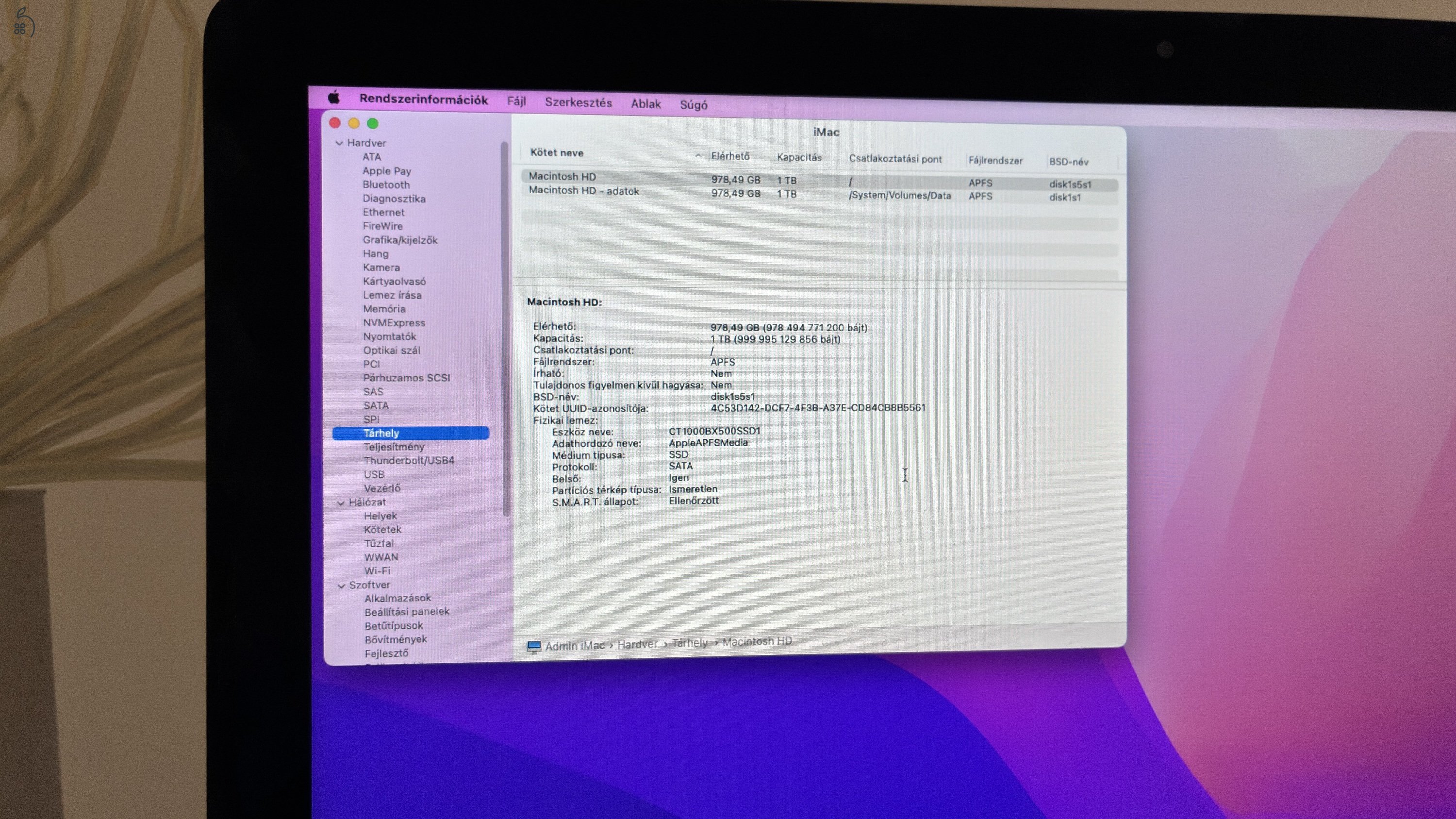Select Ethernet in the sidebar
The height and width of the screenshot is (819, 1456).
tap(383, 213)
